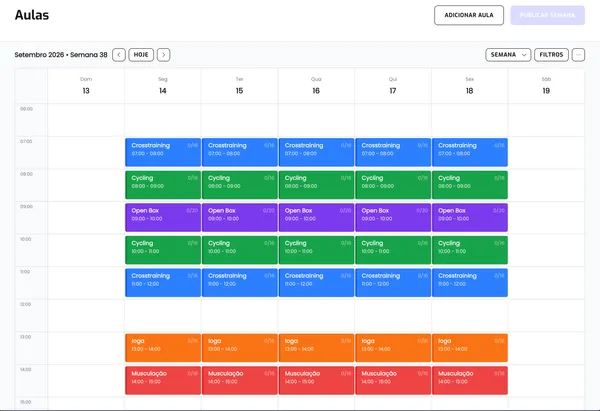The height and width of the screenshot is (411, 600).
Task: Open Thursday 13:00 Ioga class
Action: [393, 347]
